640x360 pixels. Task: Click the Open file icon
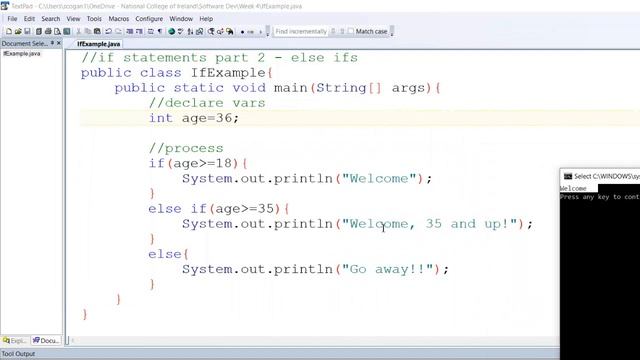(x=18, y=31)
